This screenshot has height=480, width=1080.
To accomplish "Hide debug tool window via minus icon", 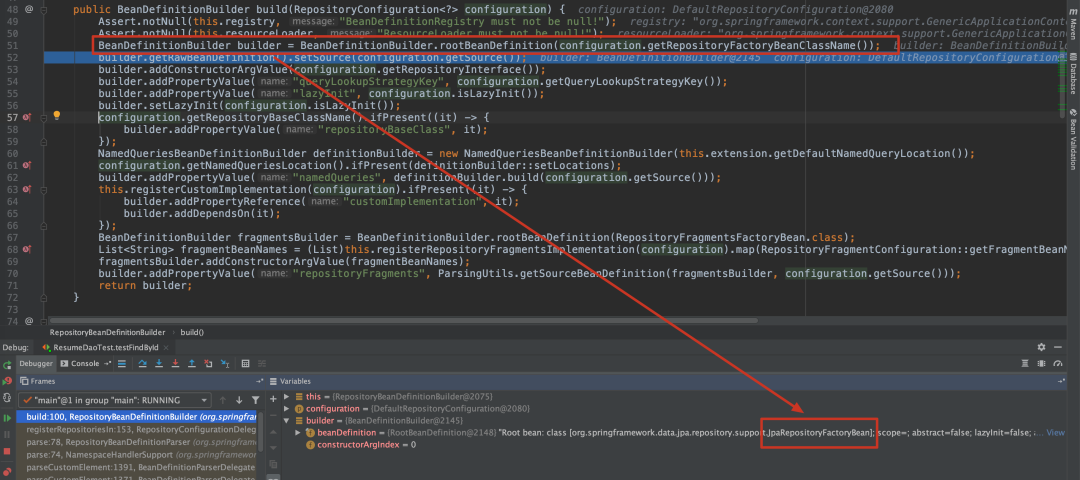I will (1058, 347).
